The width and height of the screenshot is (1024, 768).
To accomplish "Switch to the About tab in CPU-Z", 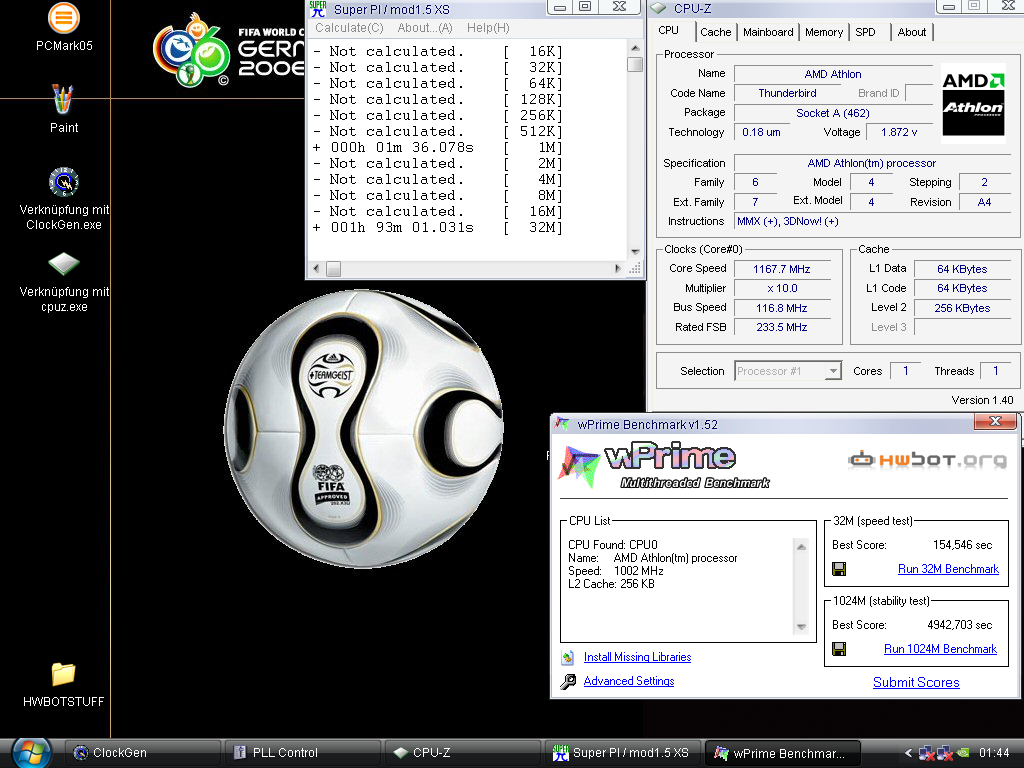I will coord(912,32).
